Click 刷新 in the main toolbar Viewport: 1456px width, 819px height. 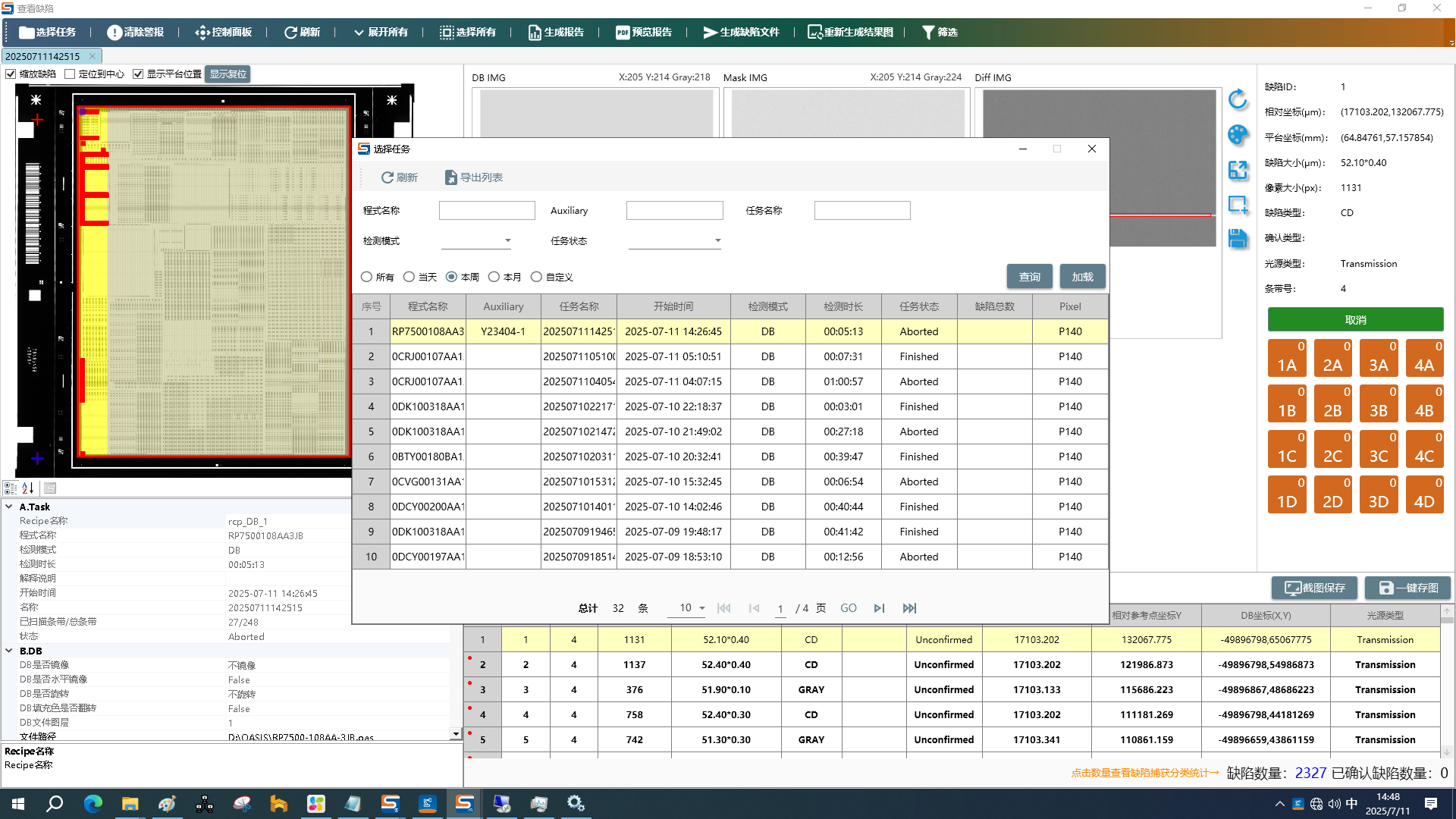coord(302,32)
